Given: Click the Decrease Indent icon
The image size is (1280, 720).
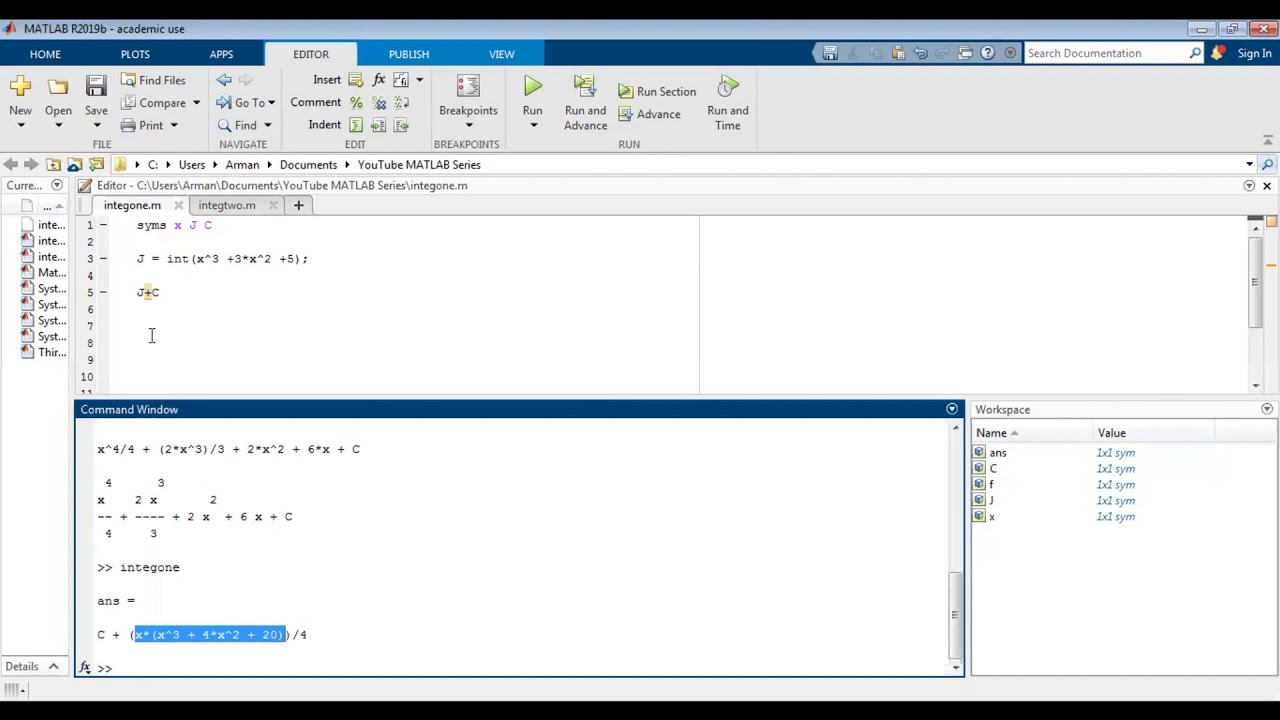Looking at the screenshot, I should point(401,125).
